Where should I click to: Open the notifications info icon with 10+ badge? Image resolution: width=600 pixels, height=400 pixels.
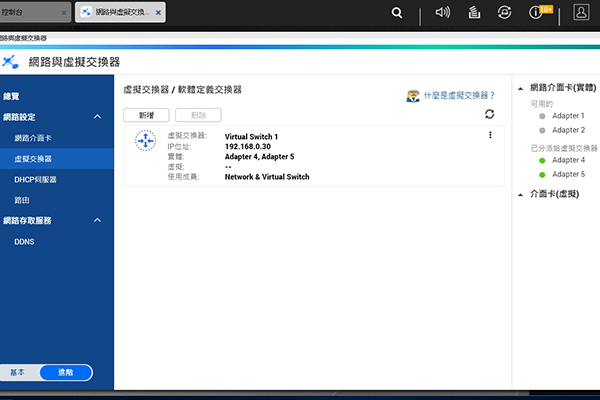click(540, 12)
